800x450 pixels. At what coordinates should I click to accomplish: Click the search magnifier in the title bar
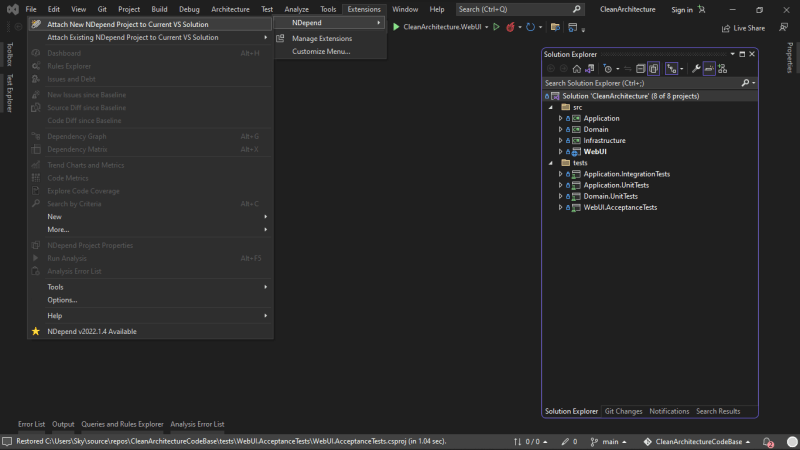click(577, 9)
